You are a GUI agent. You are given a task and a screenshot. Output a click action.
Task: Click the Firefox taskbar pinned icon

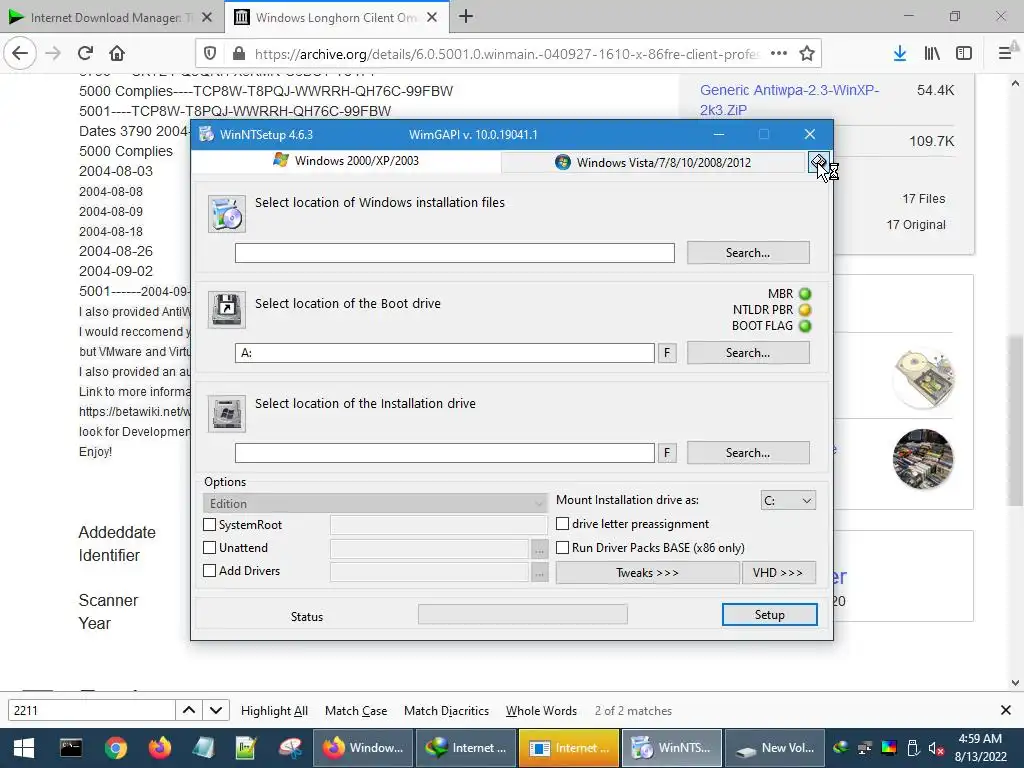coord(159,748)
